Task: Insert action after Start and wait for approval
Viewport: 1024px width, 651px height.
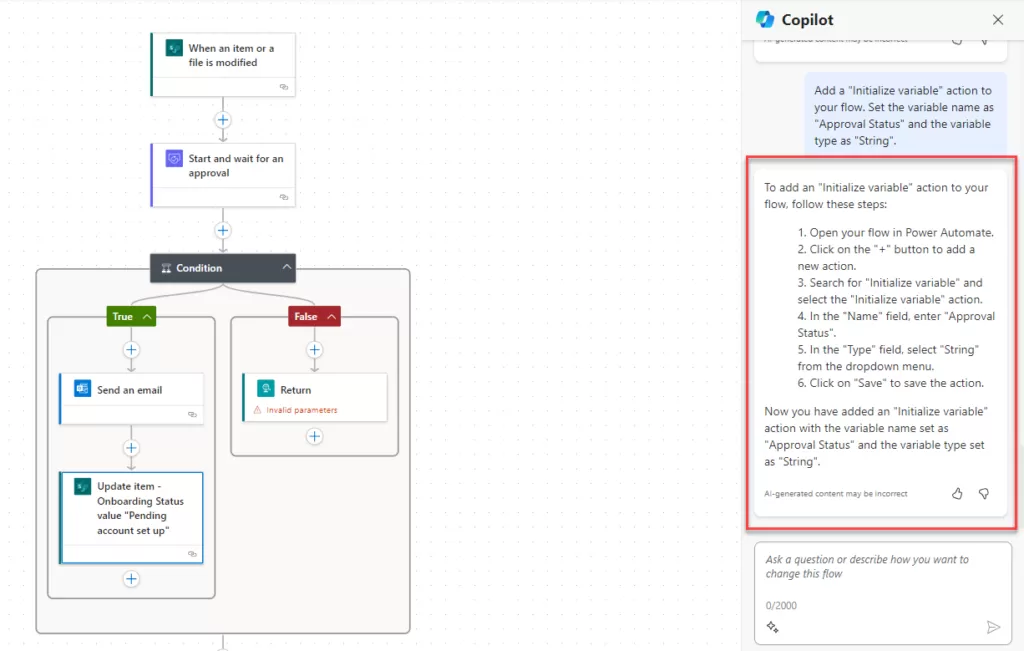Action: coord(223,230)
